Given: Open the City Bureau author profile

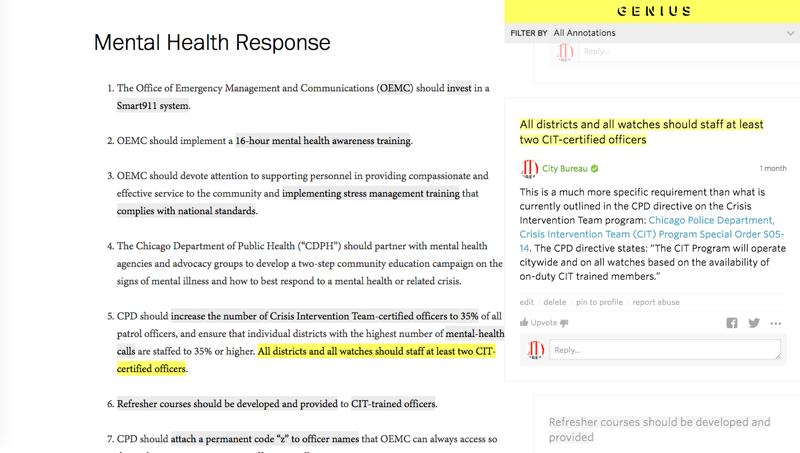Looking at the screenshot, I should click(x=564, y=168).
